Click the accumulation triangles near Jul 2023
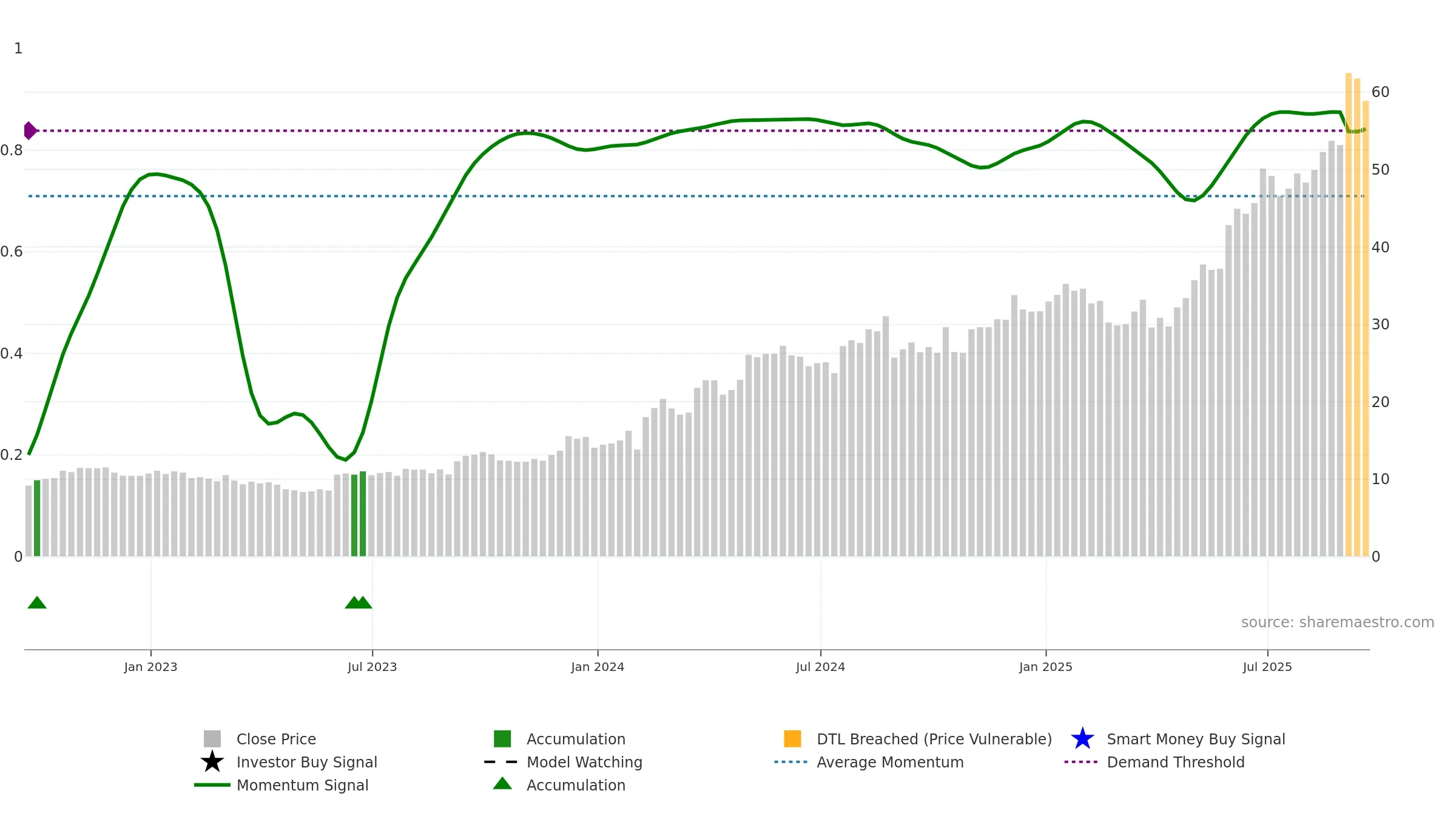The width and height of the screenshot is (1456, 819). [359, 602]
